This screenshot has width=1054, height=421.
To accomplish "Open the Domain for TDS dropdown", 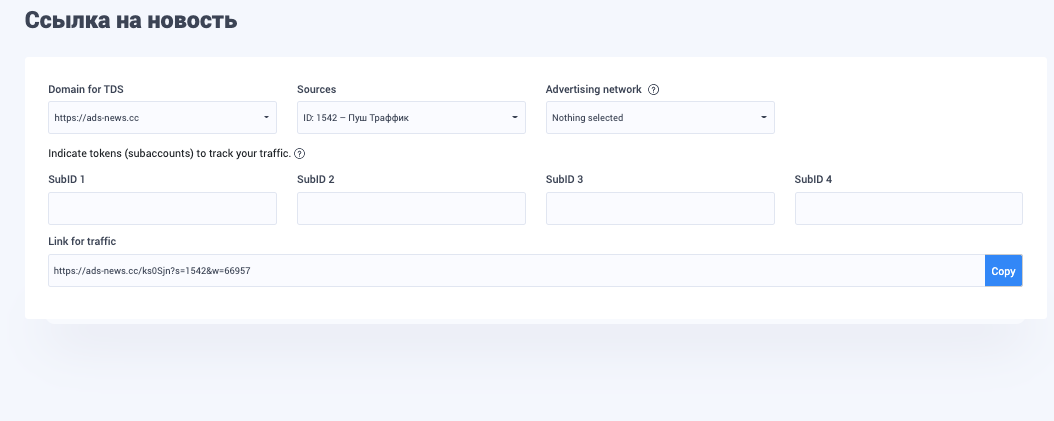I will pos(162,118).
